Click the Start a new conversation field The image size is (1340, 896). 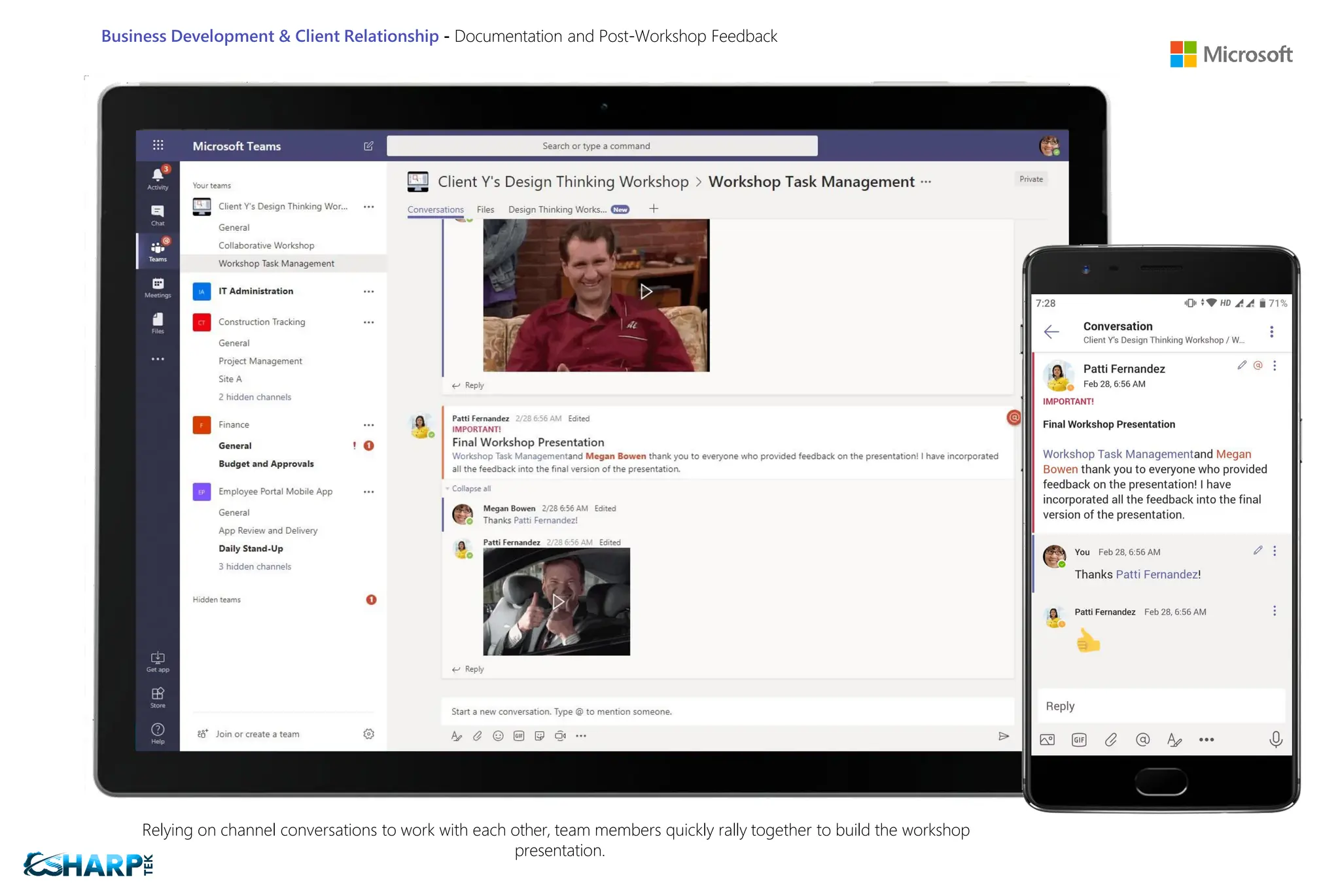728,712
